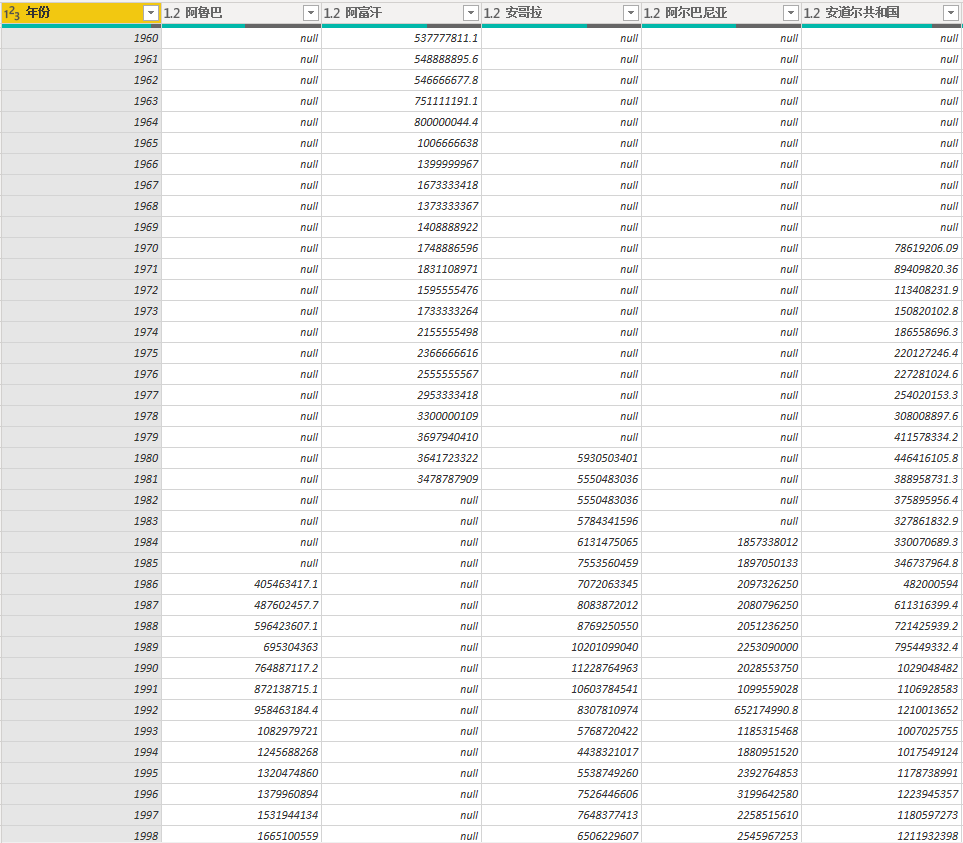Open data type icon of 安哥拉 column

(492, 13)
